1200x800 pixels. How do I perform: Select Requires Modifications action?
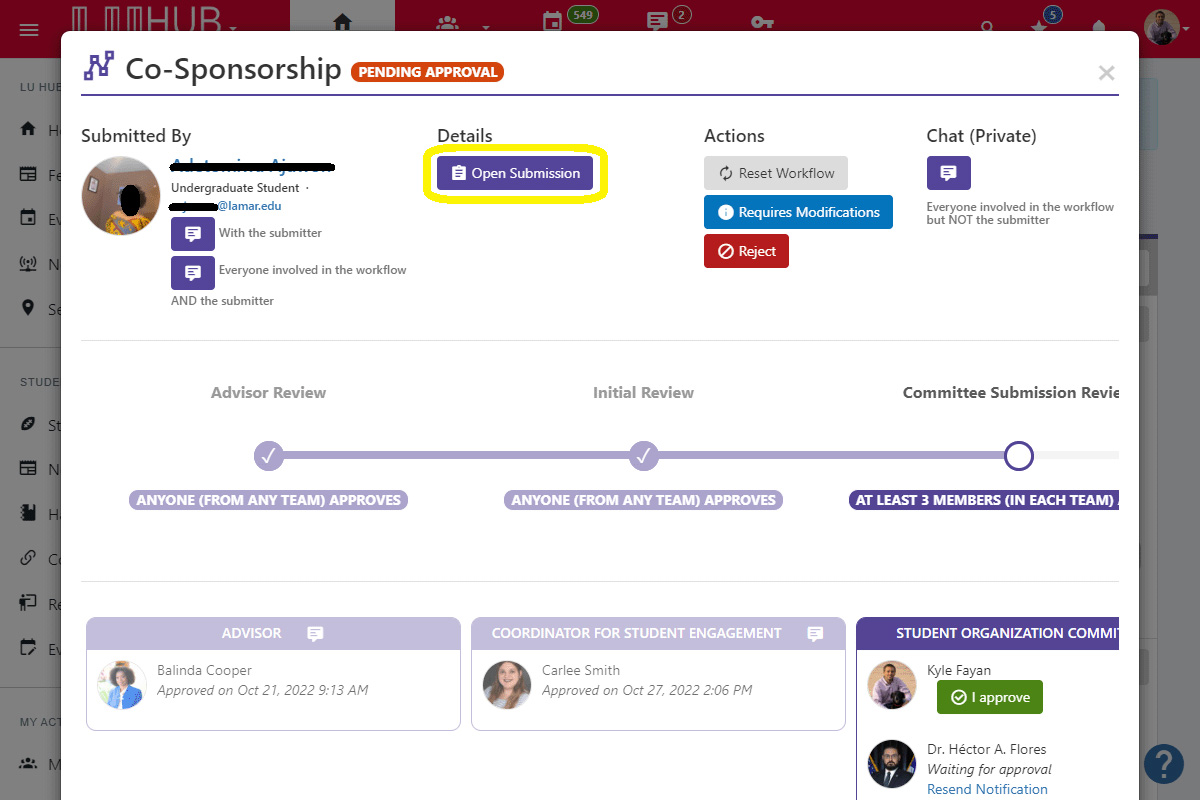[797, 212]
